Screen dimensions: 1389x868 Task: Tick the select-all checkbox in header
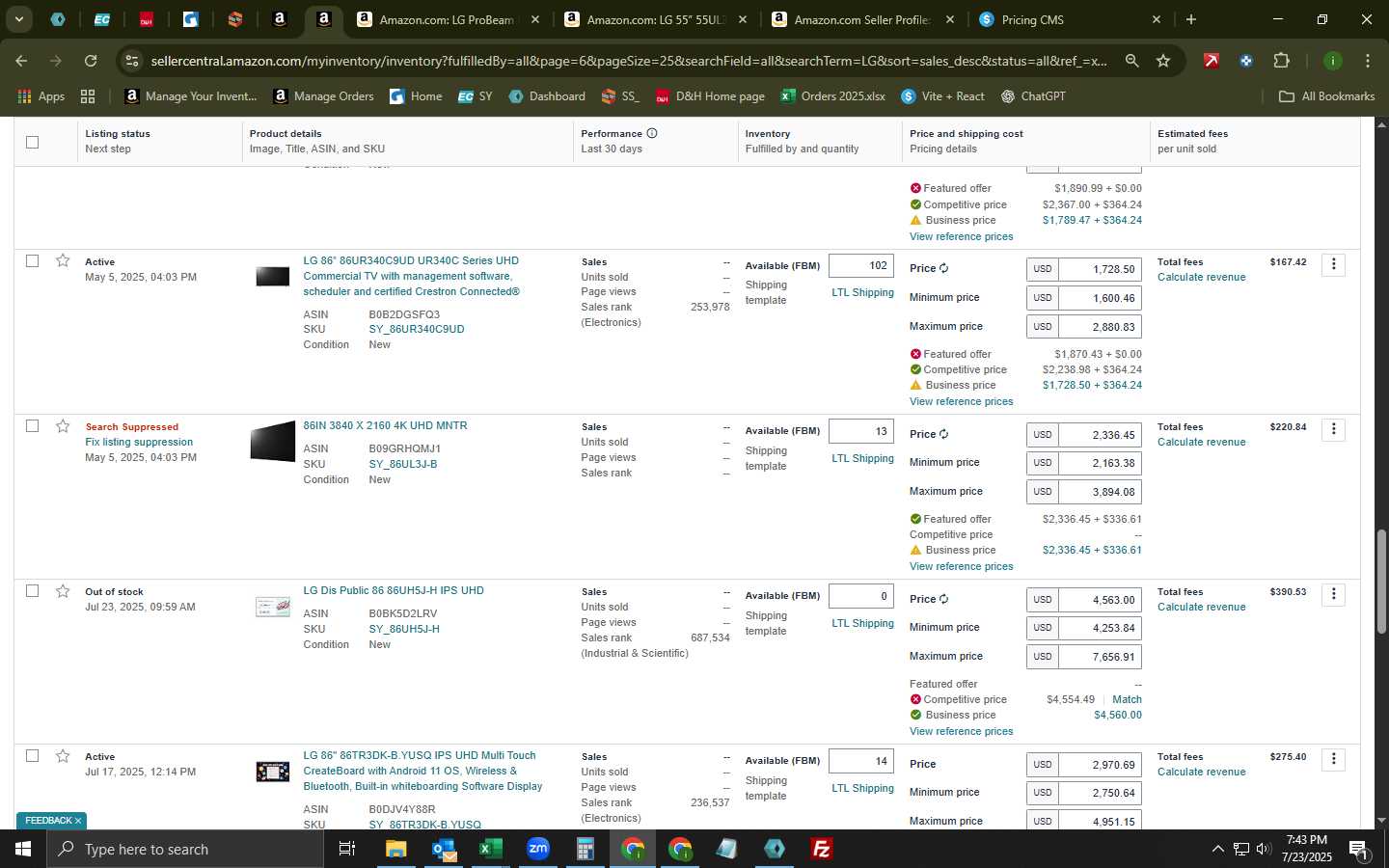coord(32,142)
